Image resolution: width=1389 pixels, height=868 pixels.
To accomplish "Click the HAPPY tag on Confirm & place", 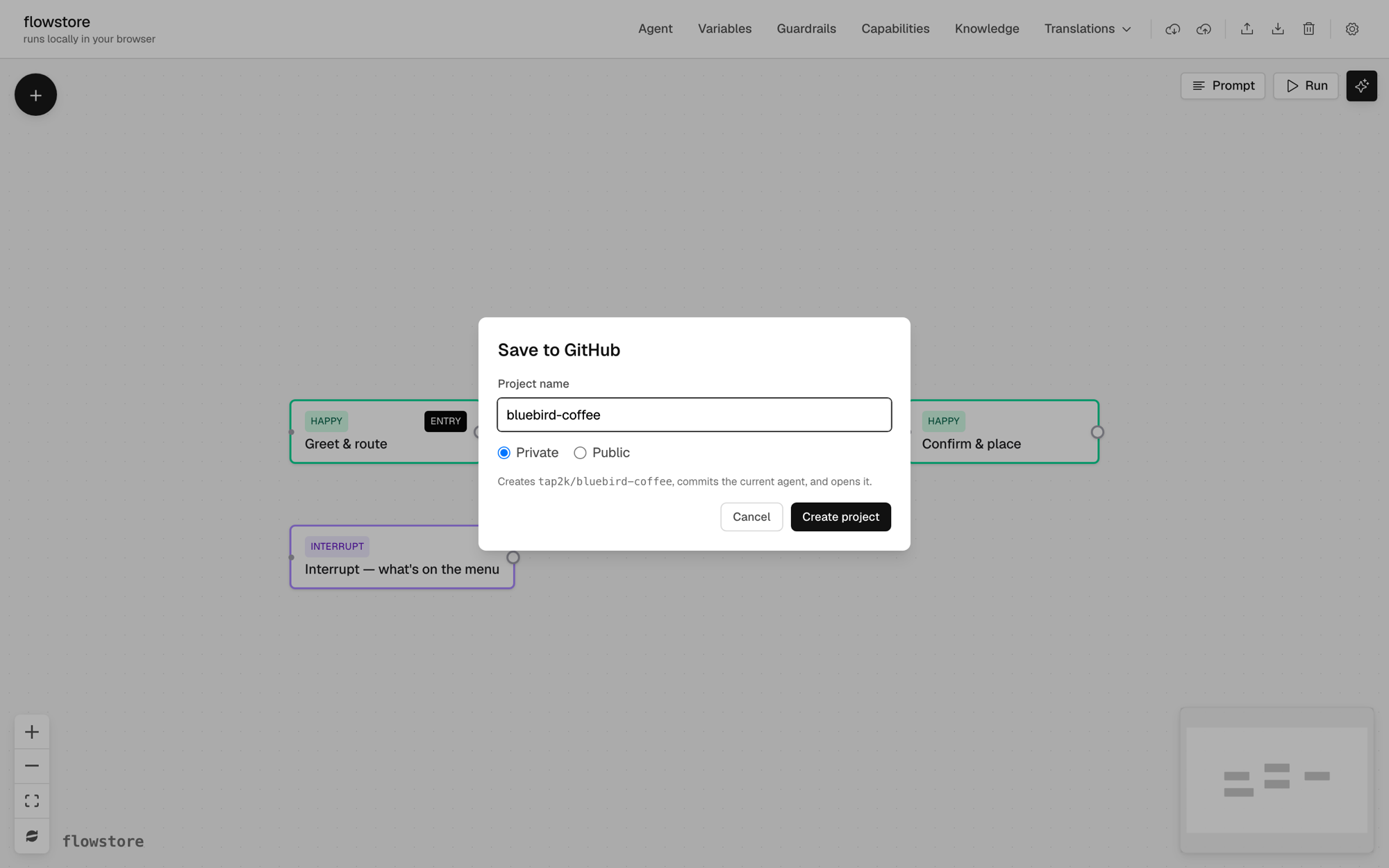I will [943, 421].
